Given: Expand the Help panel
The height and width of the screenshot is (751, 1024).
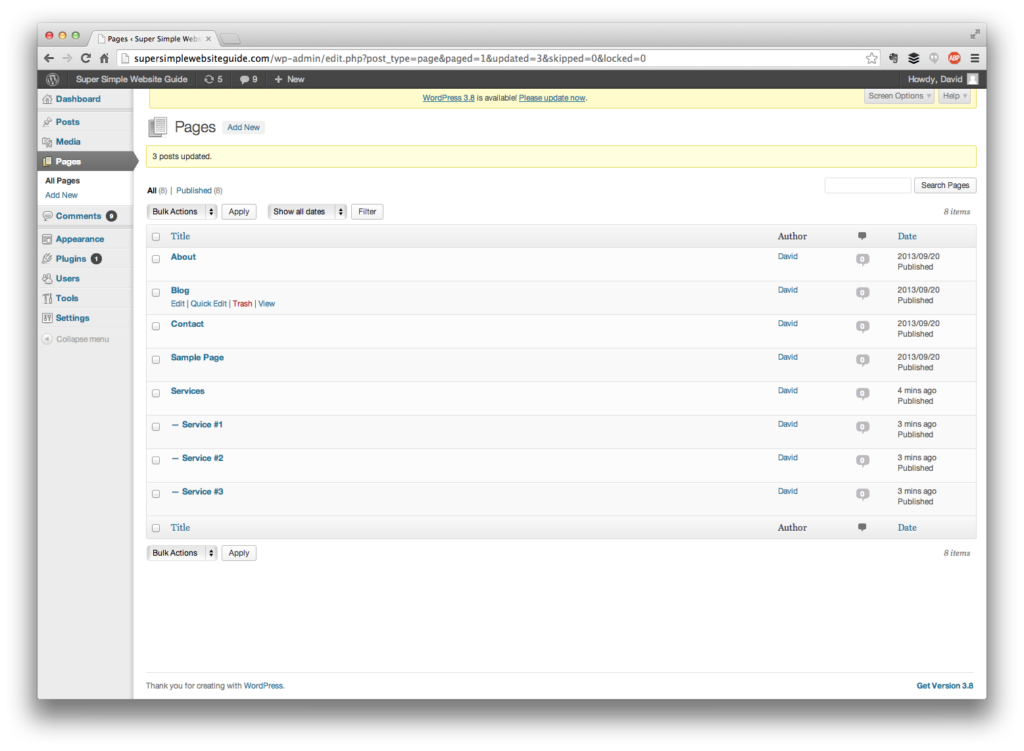Looking at the screenshot, I should 954,96.
